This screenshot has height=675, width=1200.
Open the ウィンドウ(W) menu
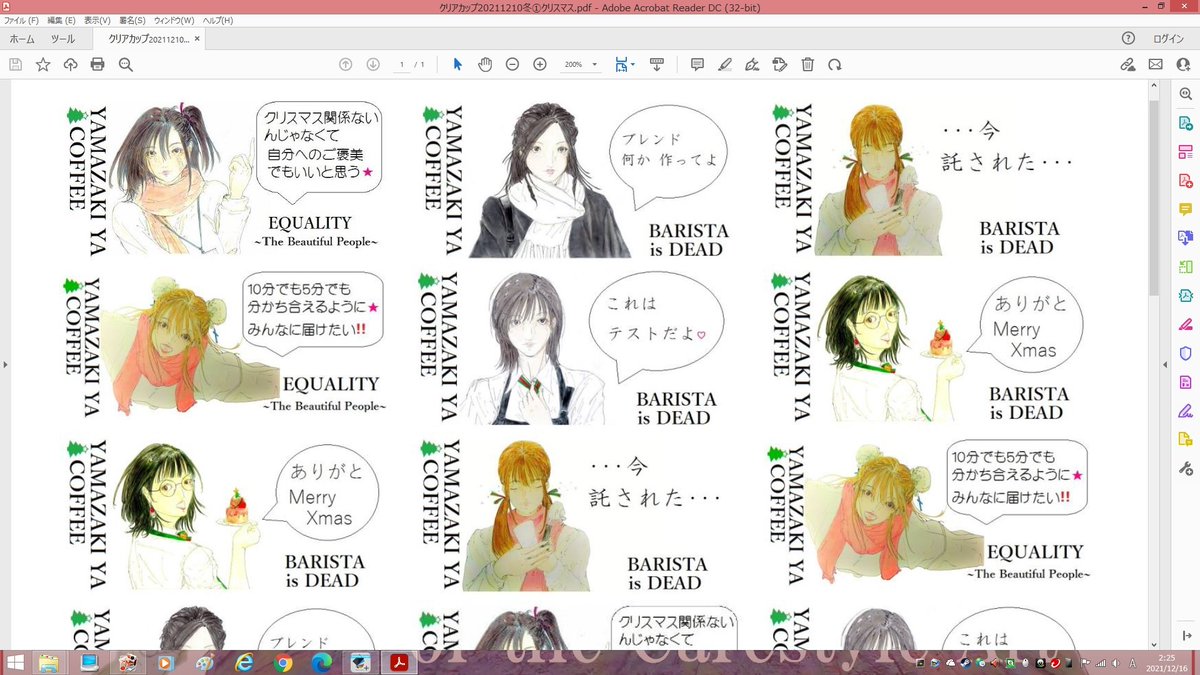pyautogui.click(x=174, y=20)
